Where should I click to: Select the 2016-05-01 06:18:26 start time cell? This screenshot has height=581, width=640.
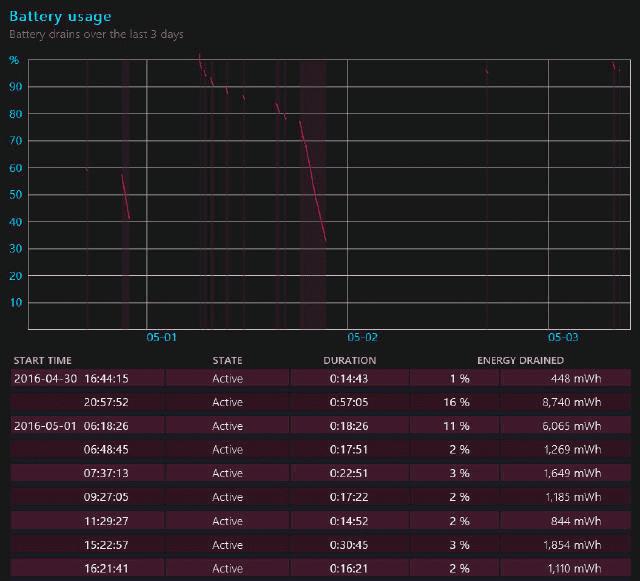[71, 426]
